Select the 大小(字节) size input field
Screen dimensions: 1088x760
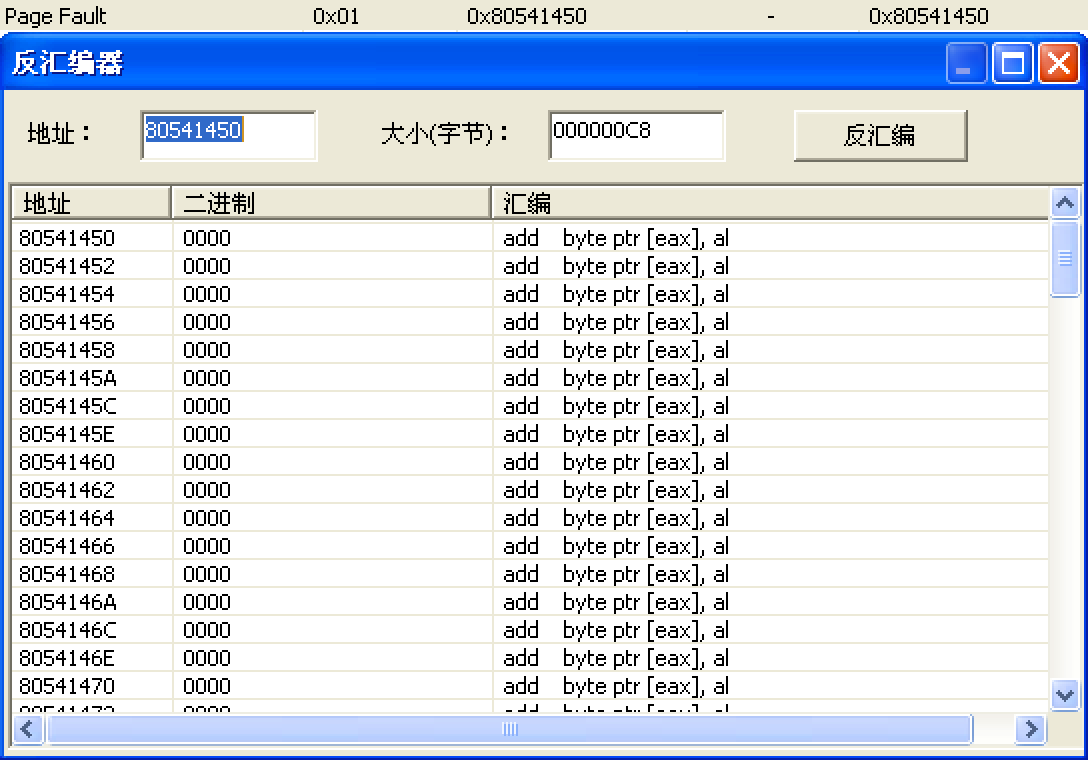click(x=635, y=135)
